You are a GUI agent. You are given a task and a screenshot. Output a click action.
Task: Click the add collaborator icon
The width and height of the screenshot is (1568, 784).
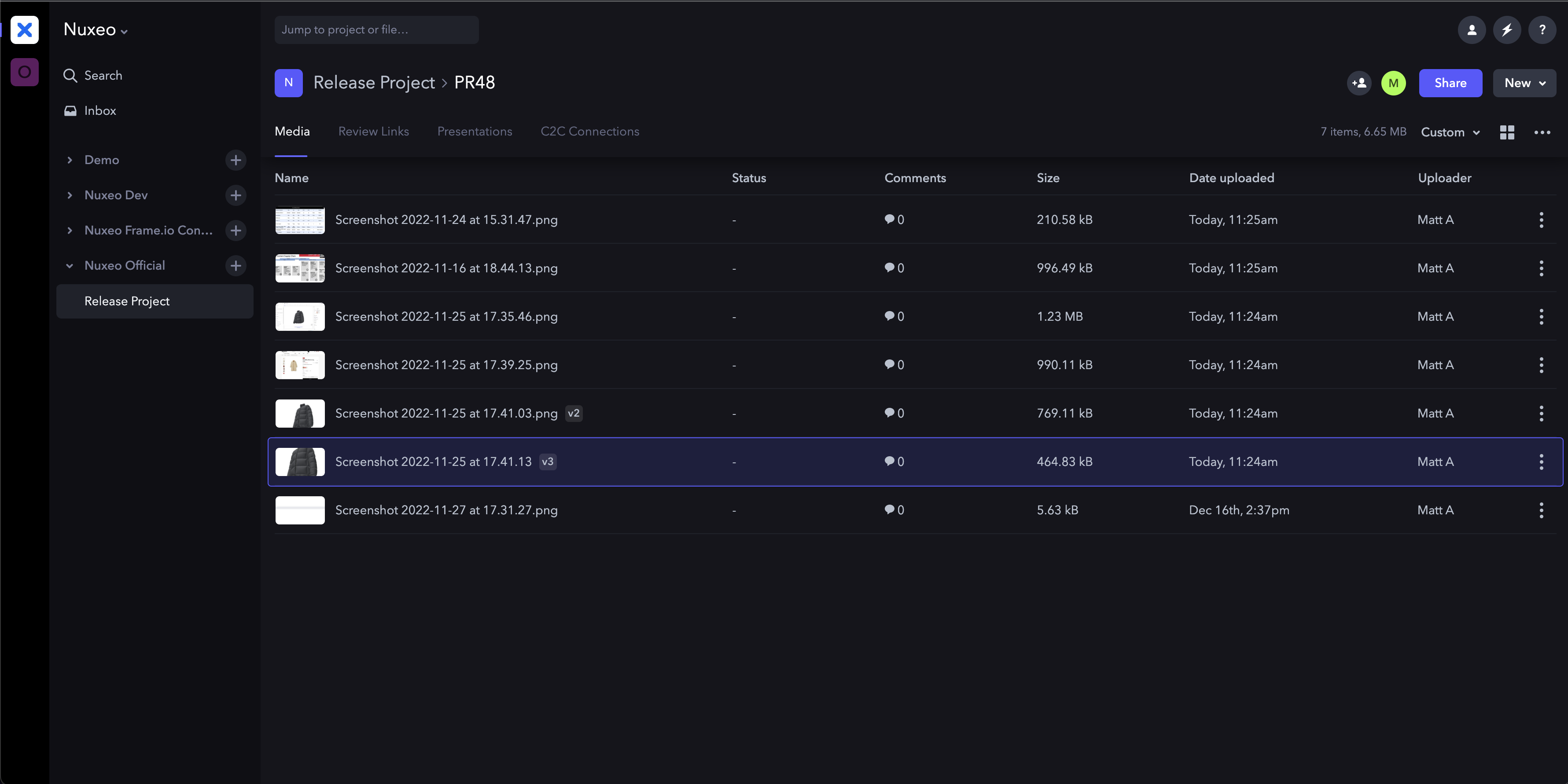tap(1358, 83)
